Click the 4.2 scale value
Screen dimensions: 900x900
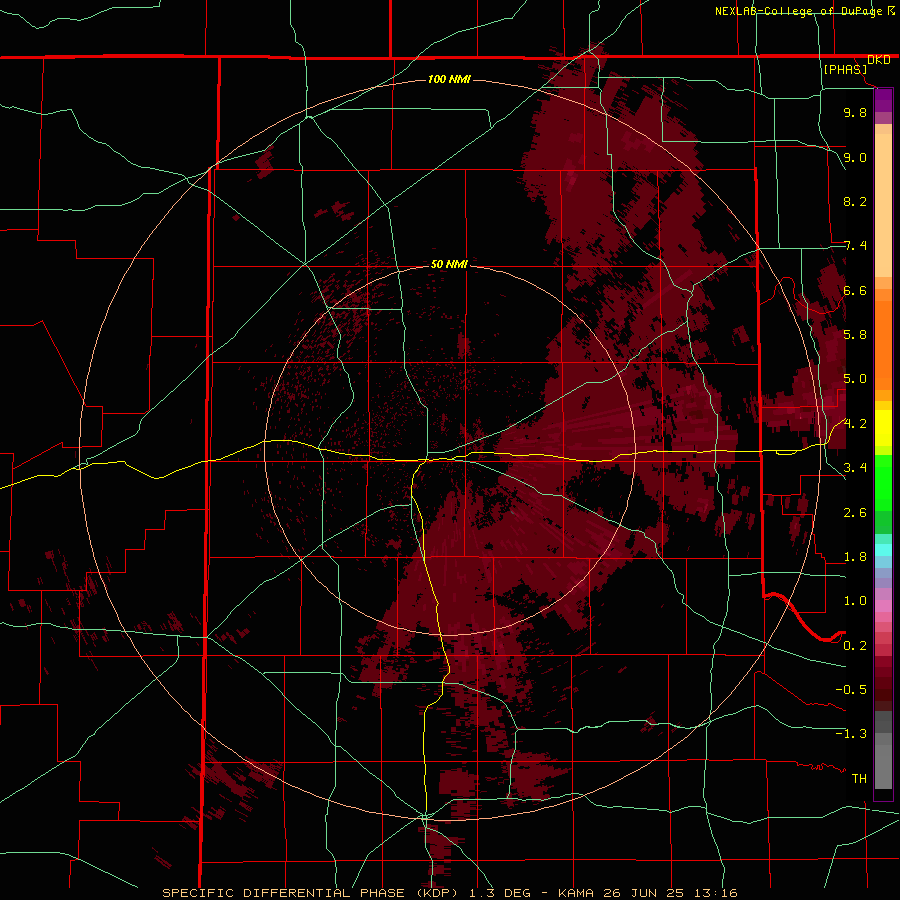click(x=855, y=424)
